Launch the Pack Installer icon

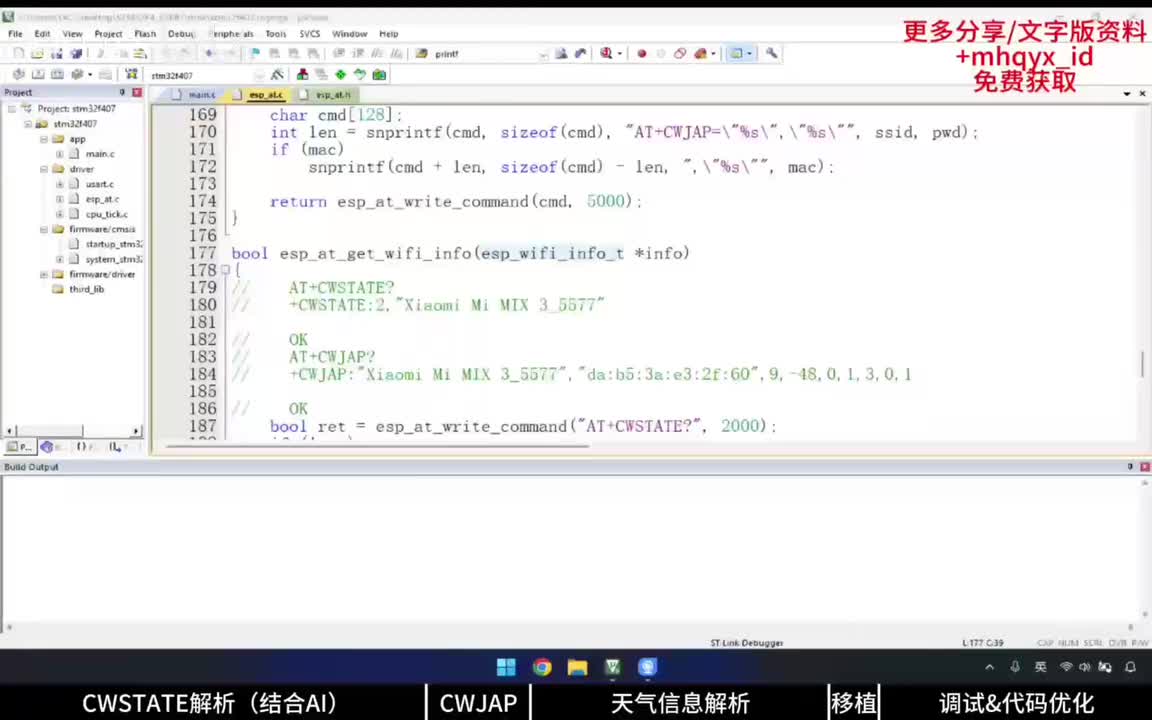[x=379, y=75]
